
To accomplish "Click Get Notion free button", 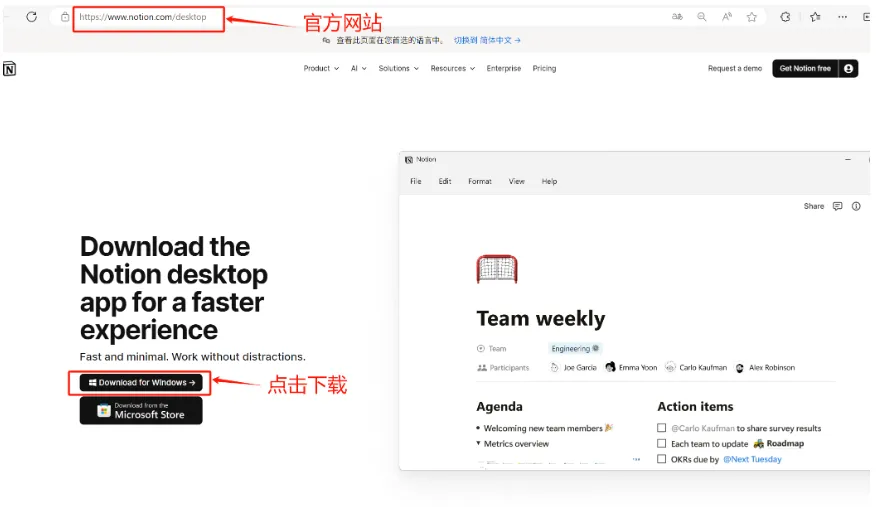I will coord(805,68).
